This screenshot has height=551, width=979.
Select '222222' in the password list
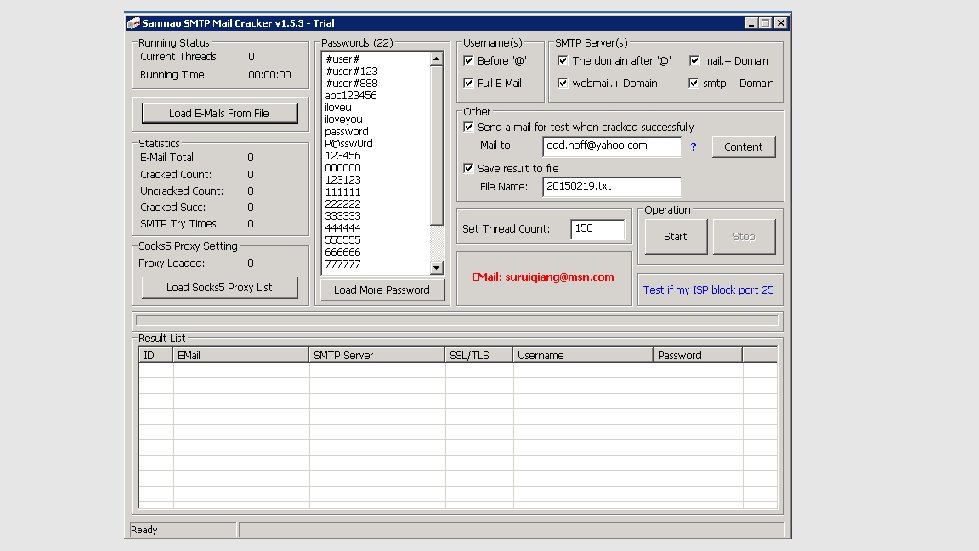(342, 204)
